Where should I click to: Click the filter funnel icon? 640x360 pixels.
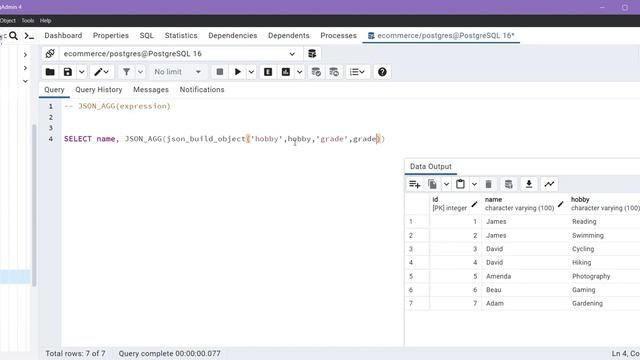[127, 72]
